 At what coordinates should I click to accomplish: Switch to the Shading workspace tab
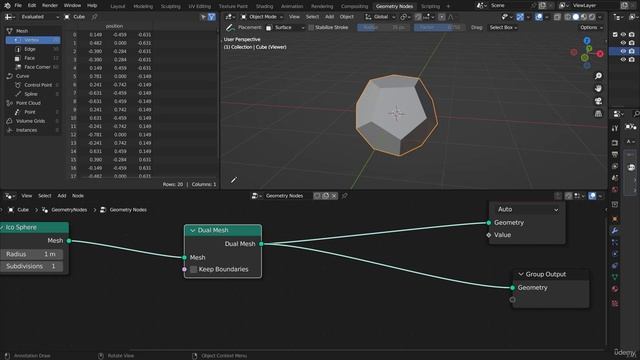point(264,6)
